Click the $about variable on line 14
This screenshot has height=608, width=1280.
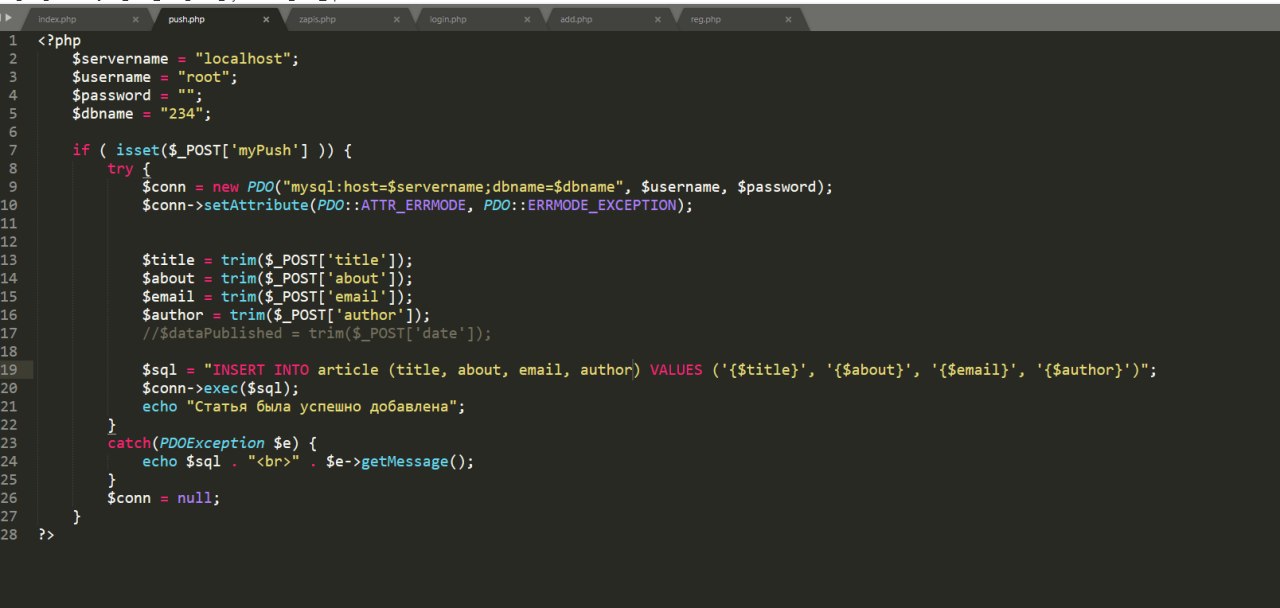pos(168,278)
